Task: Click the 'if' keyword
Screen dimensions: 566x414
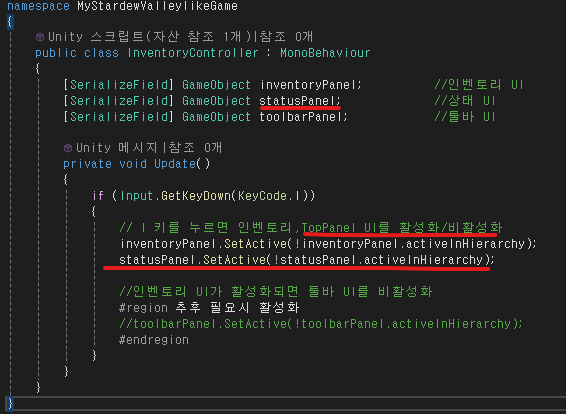Action: (x=98, y=196)
